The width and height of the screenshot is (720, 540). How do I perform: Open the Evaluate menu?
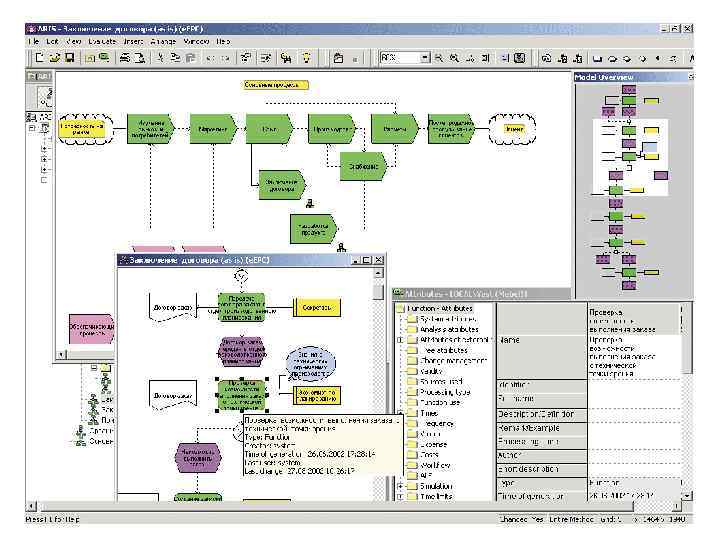point(102,41)
